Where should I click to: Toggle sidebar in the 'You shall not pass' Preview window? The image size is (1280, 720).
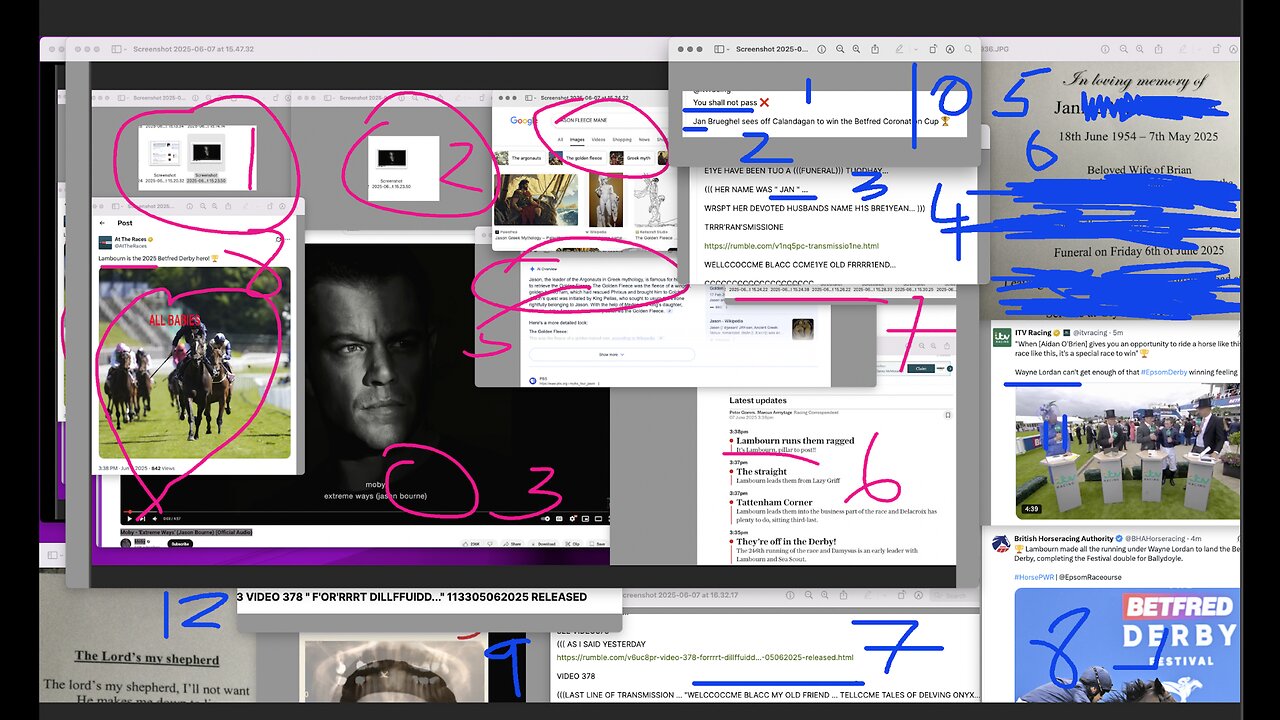point(719,48)
